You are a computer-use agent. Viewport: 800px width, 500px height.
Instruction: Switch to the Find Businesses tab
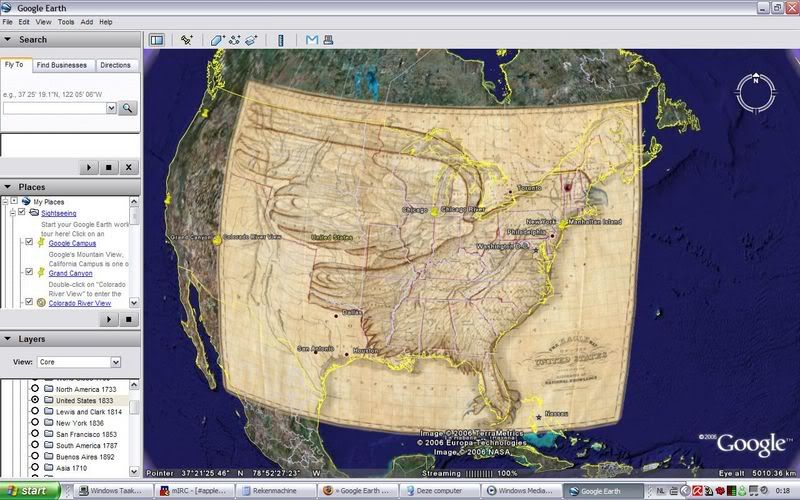(62, 65)
